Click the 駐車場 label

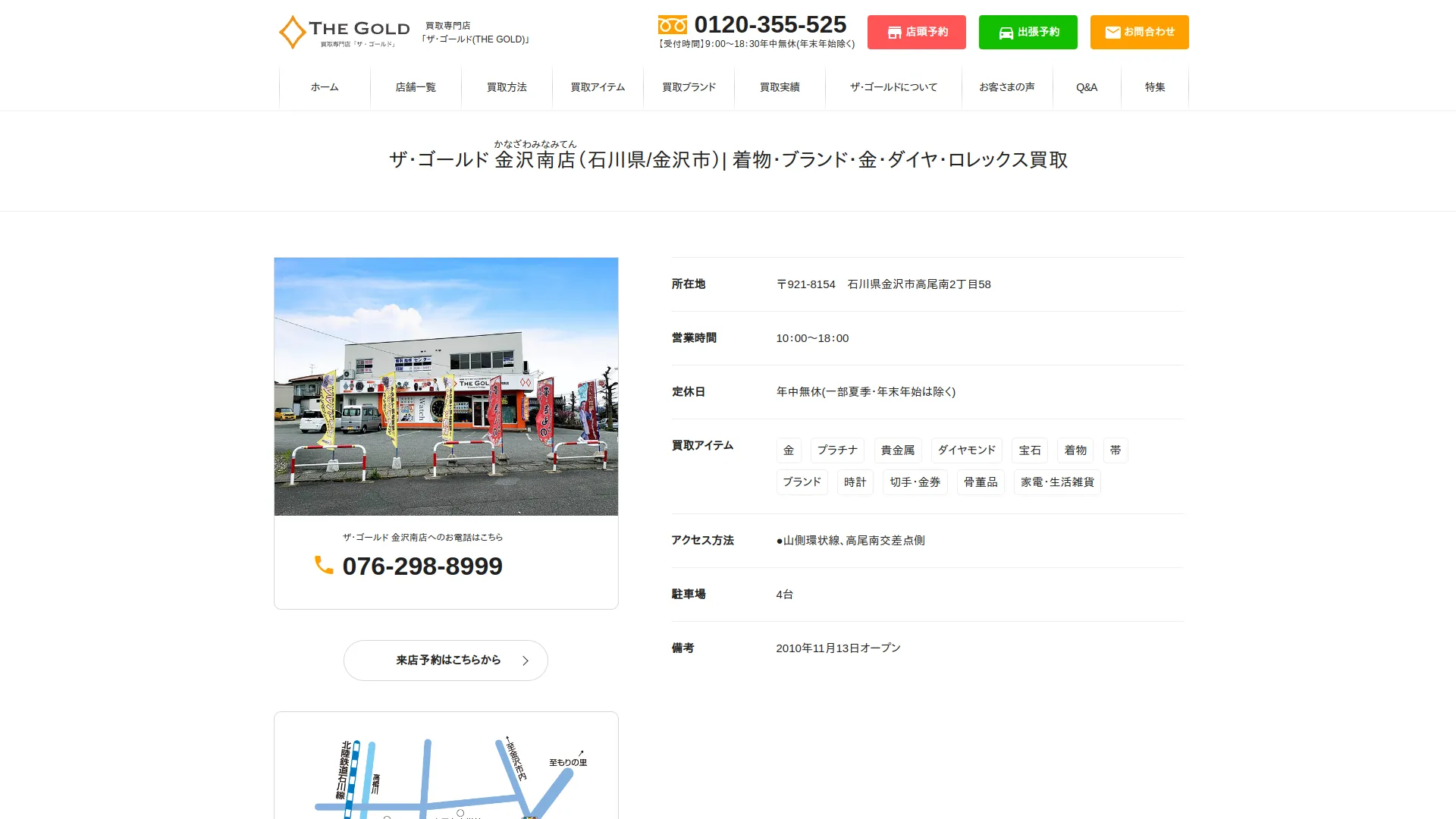689,595
